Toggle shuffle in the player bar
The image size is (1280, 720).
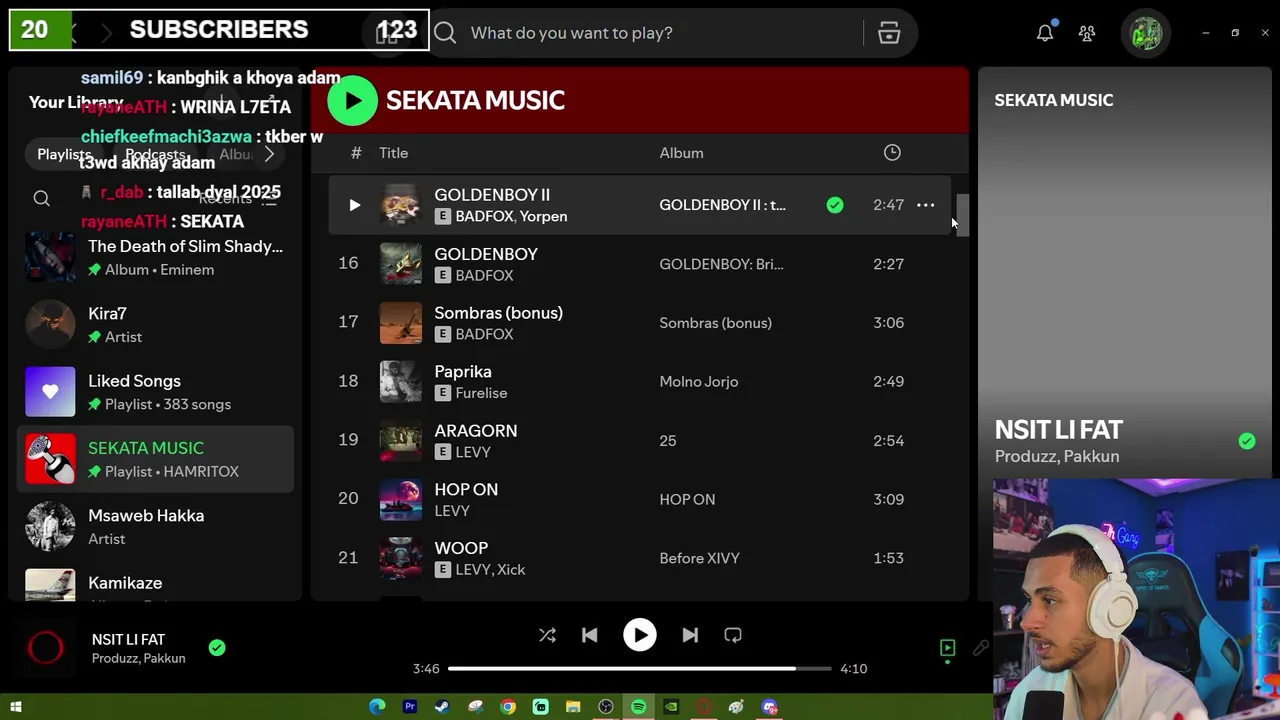[547, 635]
